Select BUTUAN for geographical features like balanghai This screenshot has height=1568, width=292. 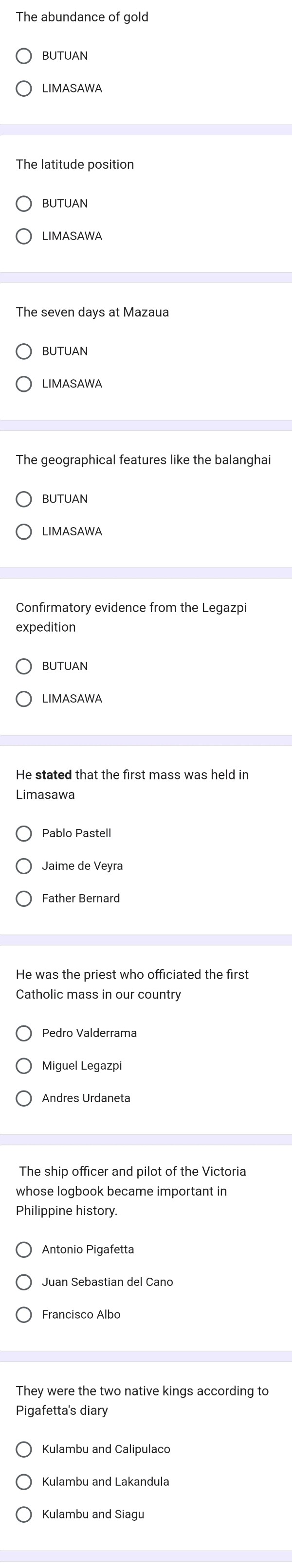(24, 499)
